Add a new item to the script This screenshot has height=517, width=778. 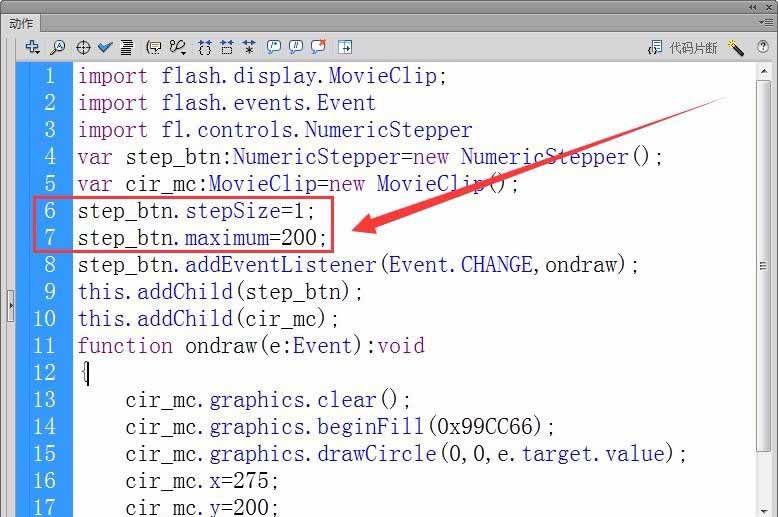pyautogui.click(x=32, y=47)
